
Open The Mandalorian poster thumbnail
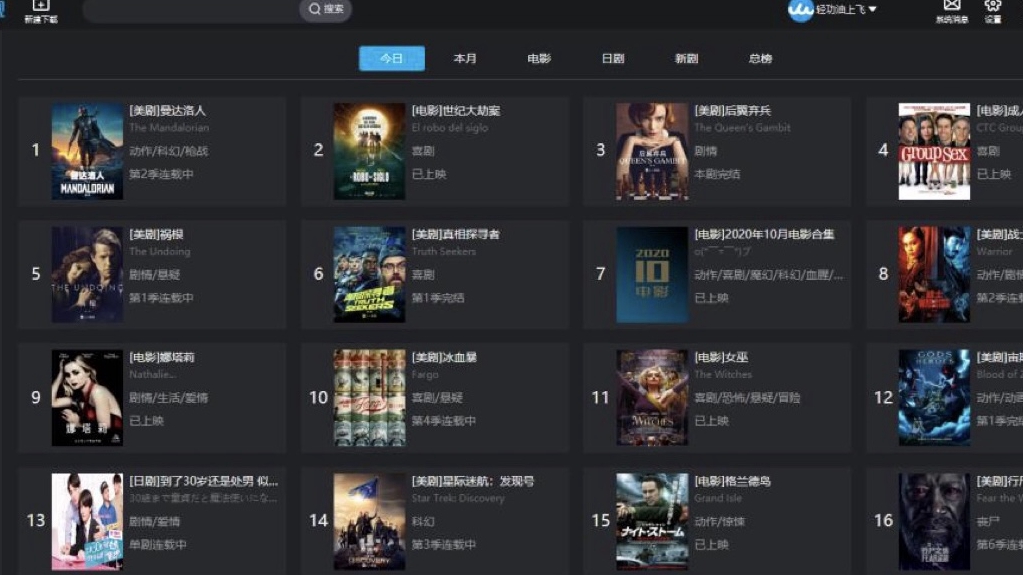coord(87,151)
